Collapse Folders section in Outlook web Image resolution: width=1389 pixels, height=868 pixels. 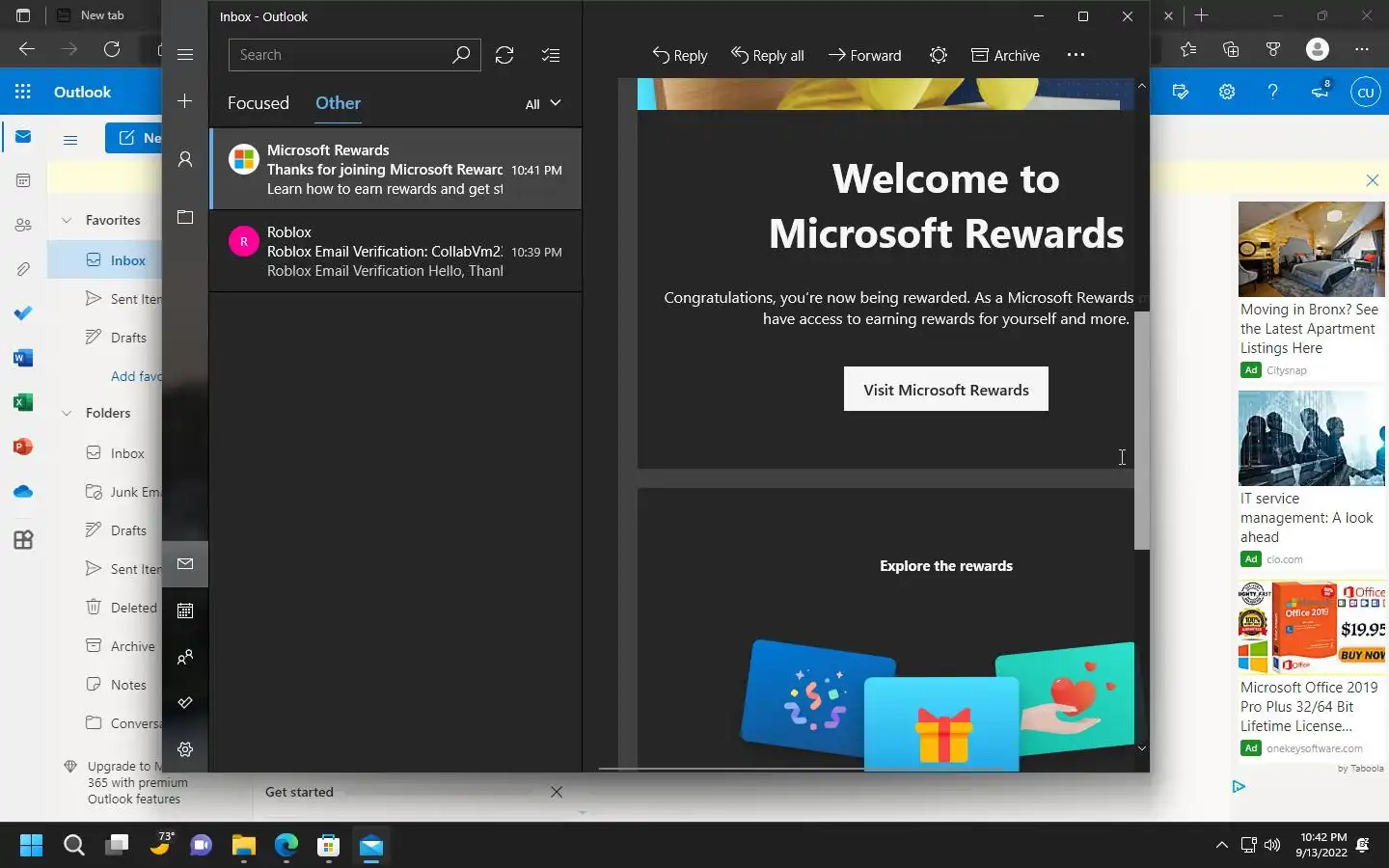coord(67,413)
